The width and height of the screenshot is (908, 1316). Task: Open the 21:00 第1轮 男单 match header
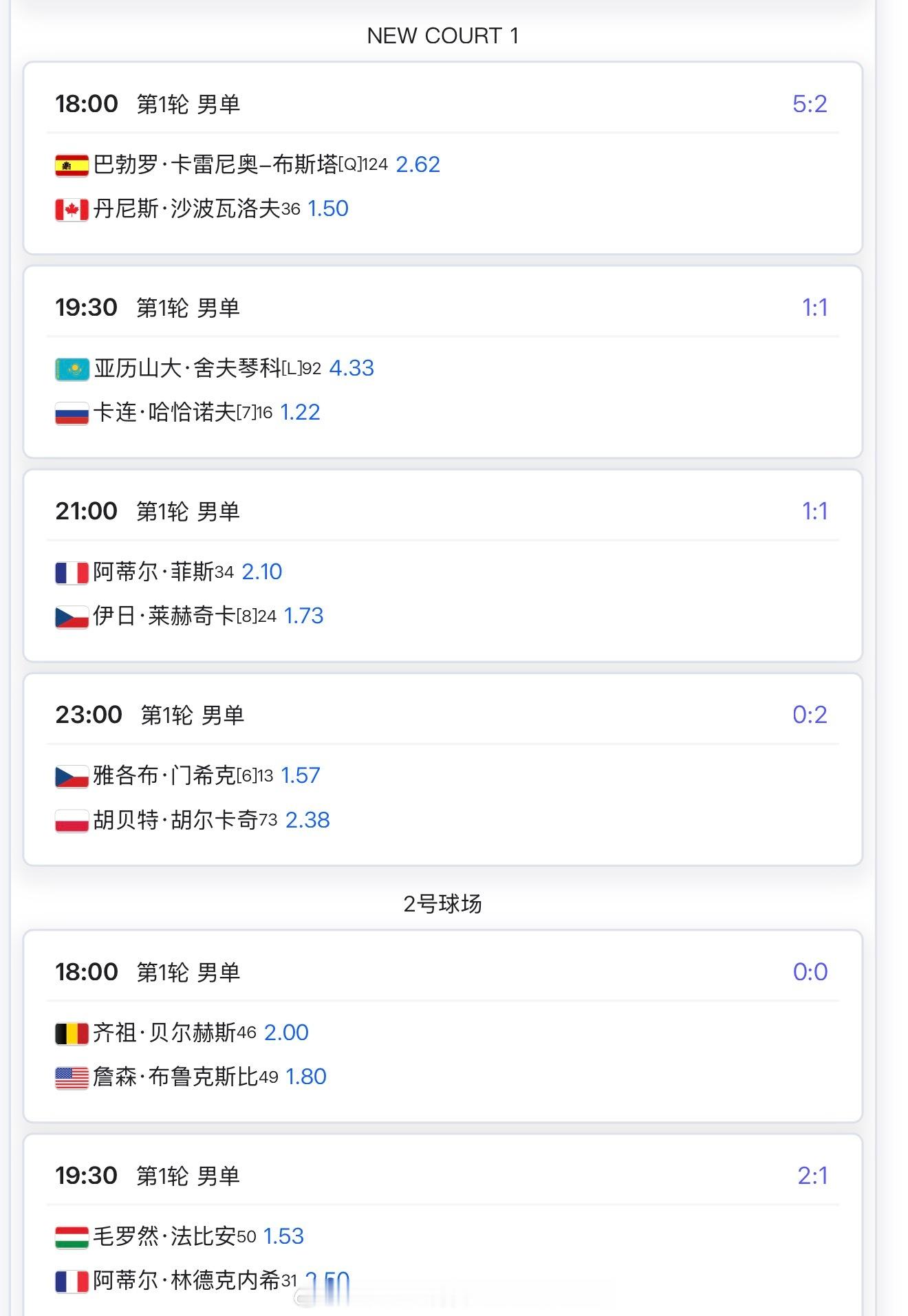[148, 511]
